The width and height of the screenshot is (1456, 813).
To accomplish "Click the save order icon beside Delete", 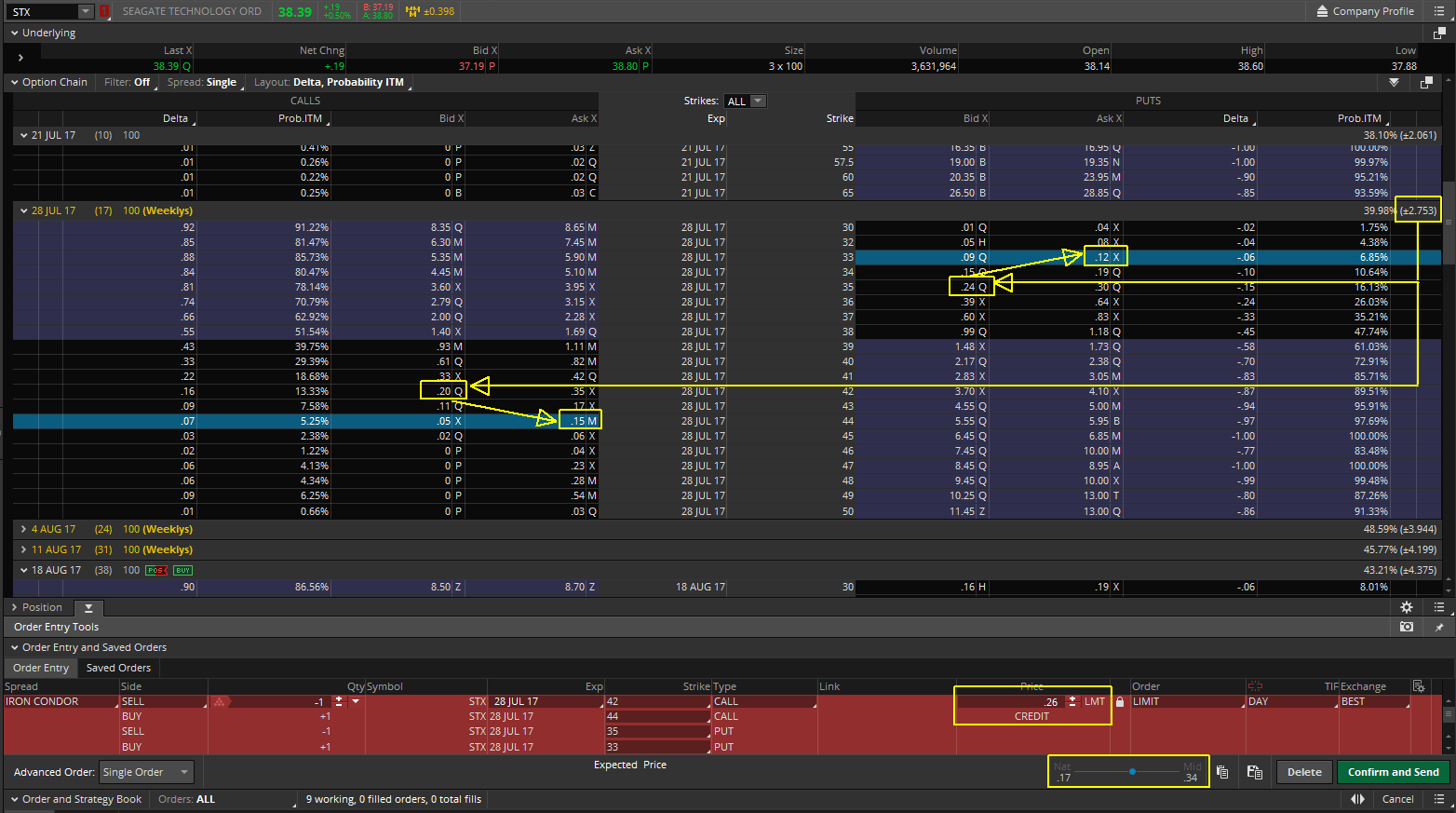I will click(x=1255, y=772).
